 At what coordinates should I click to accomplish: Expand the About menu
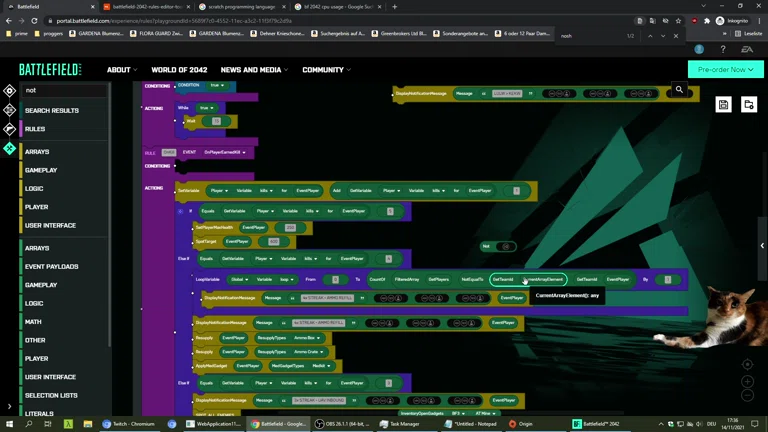pyautogui.click(x=122, y=70)
